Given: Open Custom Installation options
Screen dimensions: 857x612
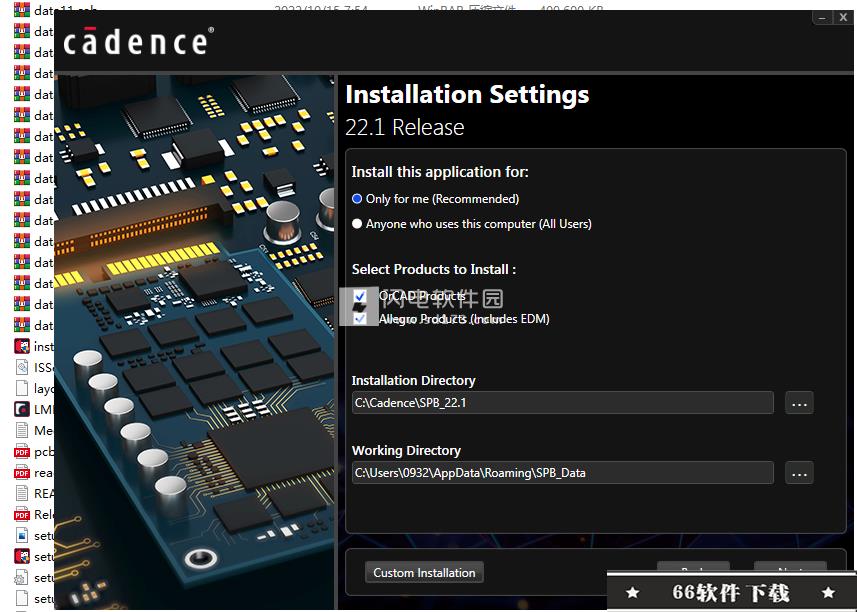Looking at the screenshot, I should pos(424,573).
